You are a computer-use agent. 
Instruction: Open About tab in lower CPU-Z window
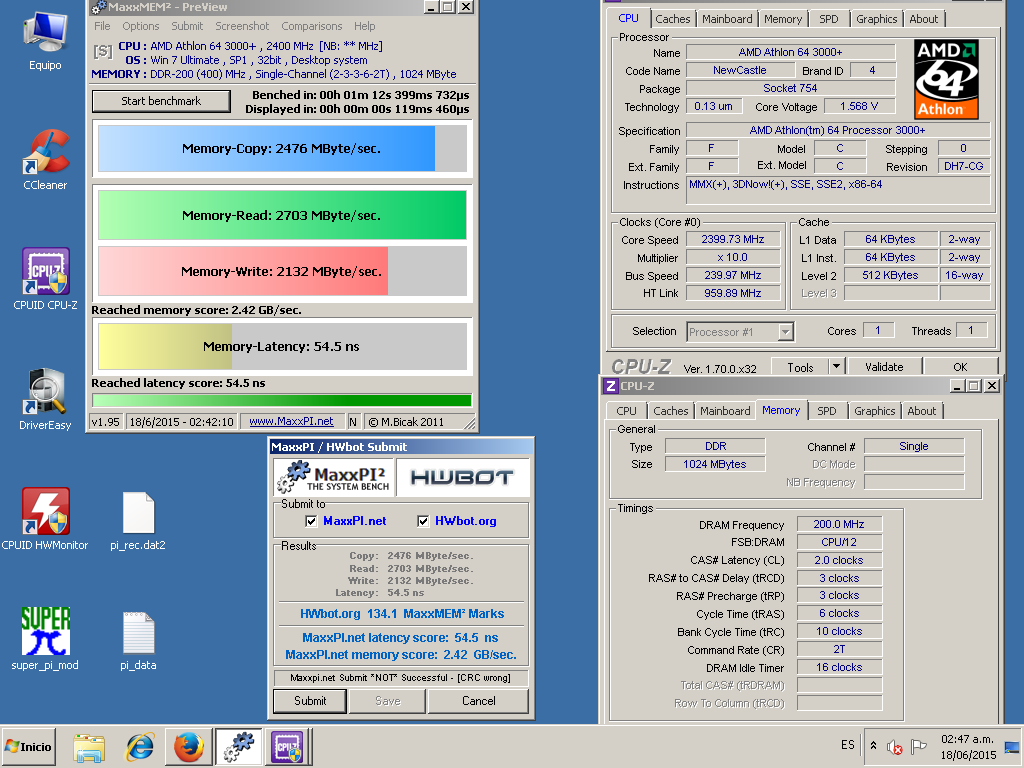point(921,411)
